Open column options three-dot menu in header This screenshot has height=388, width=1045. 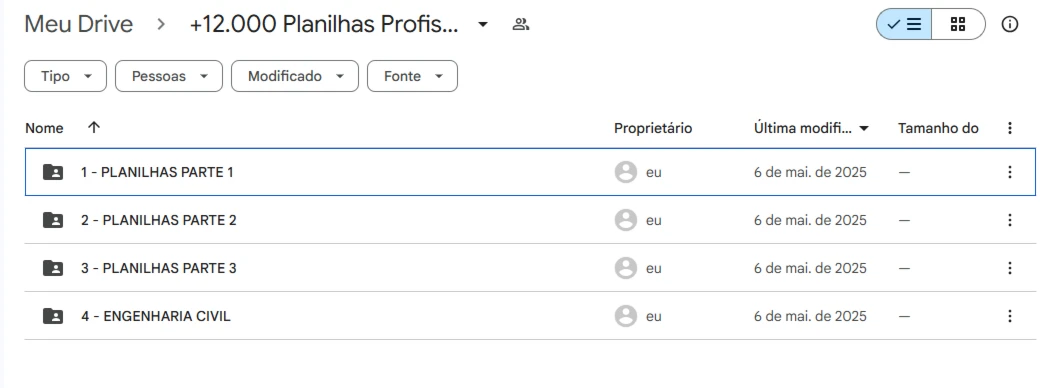(1010, 128)
